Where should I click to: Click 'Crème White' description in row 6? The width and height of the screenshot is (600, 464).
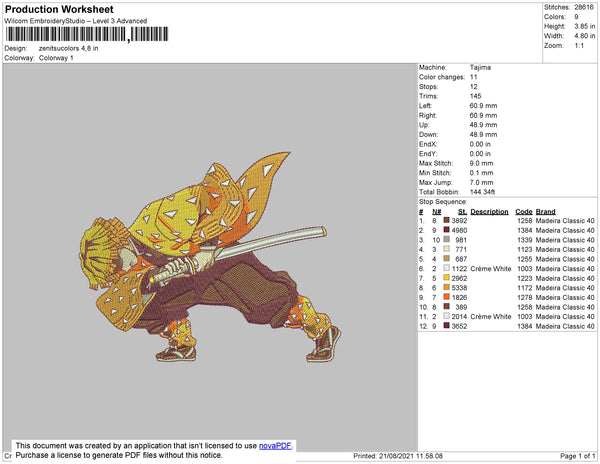491,269
